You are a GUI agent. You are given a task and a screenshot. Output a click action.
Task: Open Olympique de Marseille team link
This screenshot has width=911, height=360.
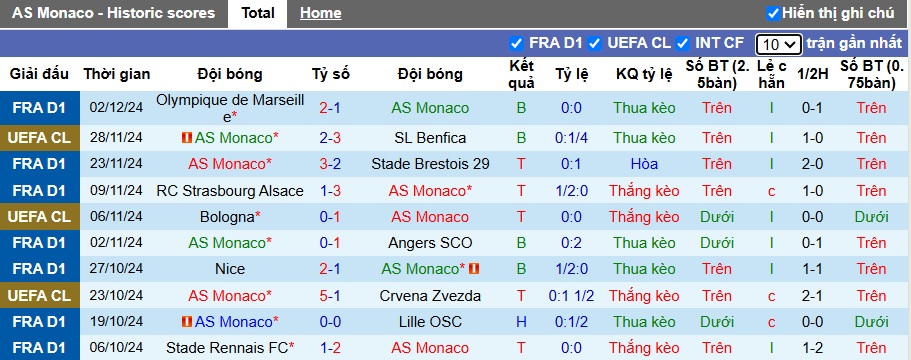point(230,108)
